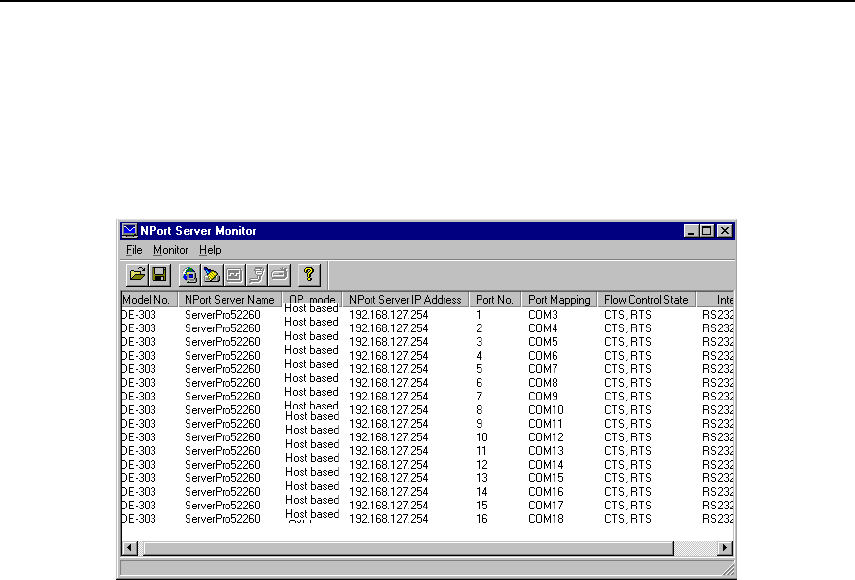This screenshot has width=855, height=580.
Task: Select the COM15 port mapping cell
Action: pyautogui.click(x=546, y=478)
